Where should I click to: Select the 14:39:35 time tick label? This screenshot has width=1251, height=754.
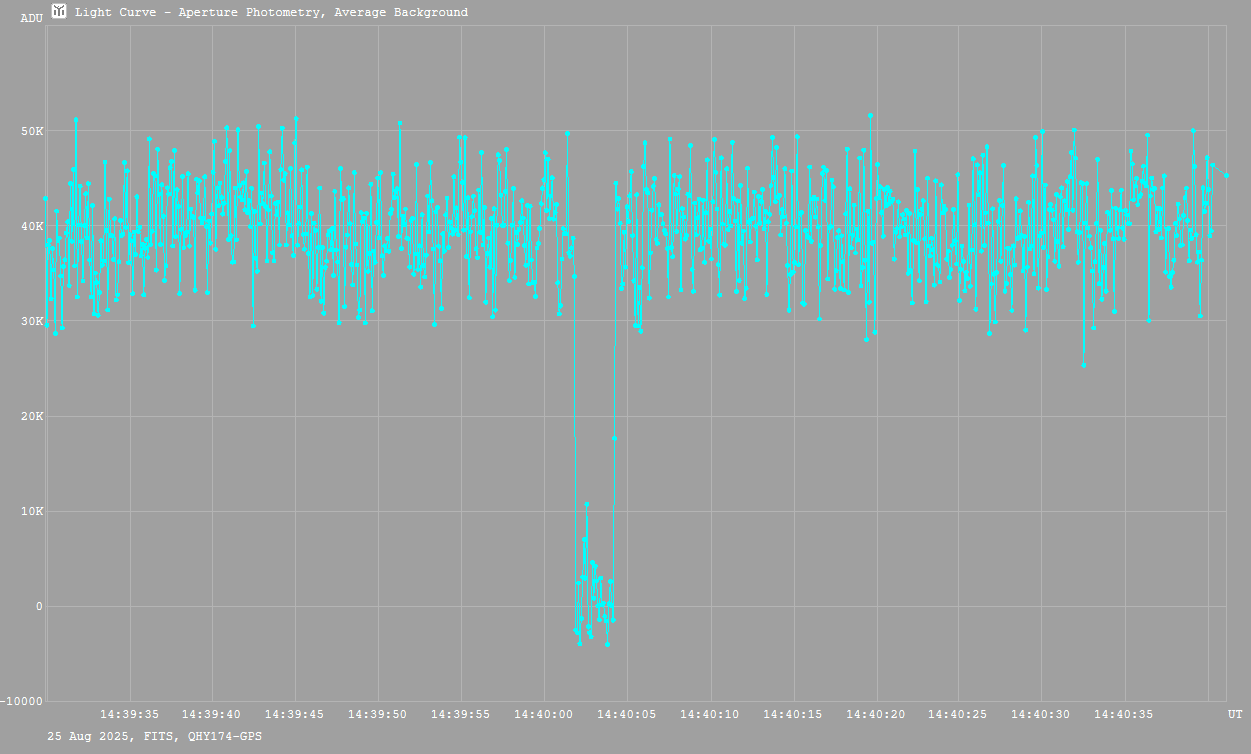(x=129, y=714)
